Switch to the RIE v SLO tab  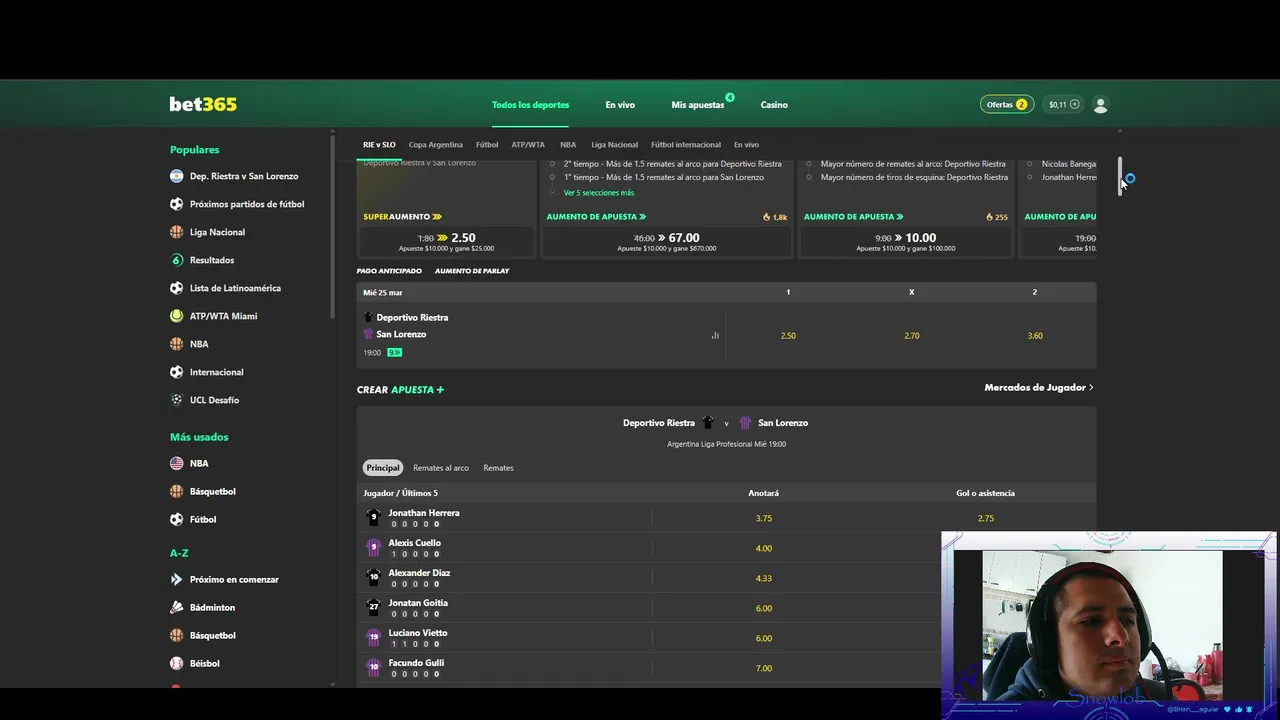[379, 145]
